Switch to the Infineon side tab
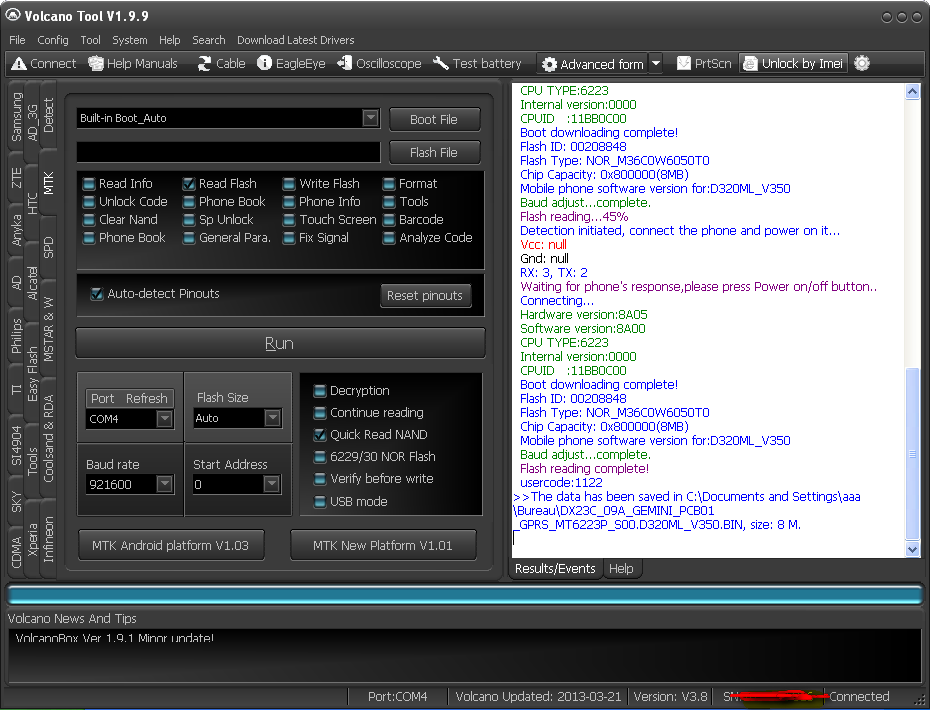This screenshot has height=710, width=930. click(x=49, y=539)
